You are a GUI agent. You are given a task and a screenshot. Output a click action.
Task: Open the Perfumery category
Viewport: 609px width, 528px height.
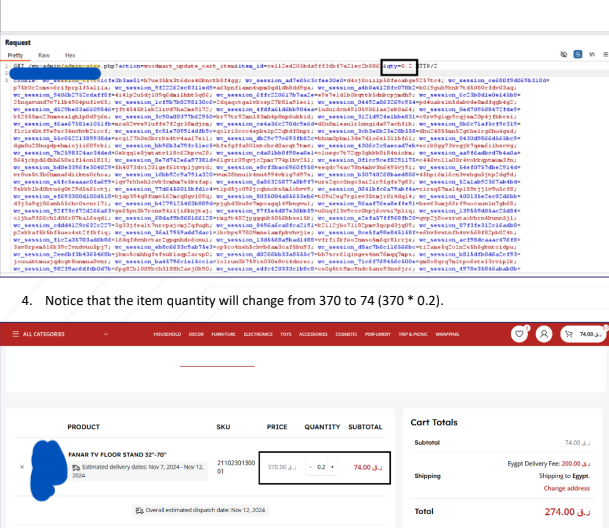378,334
